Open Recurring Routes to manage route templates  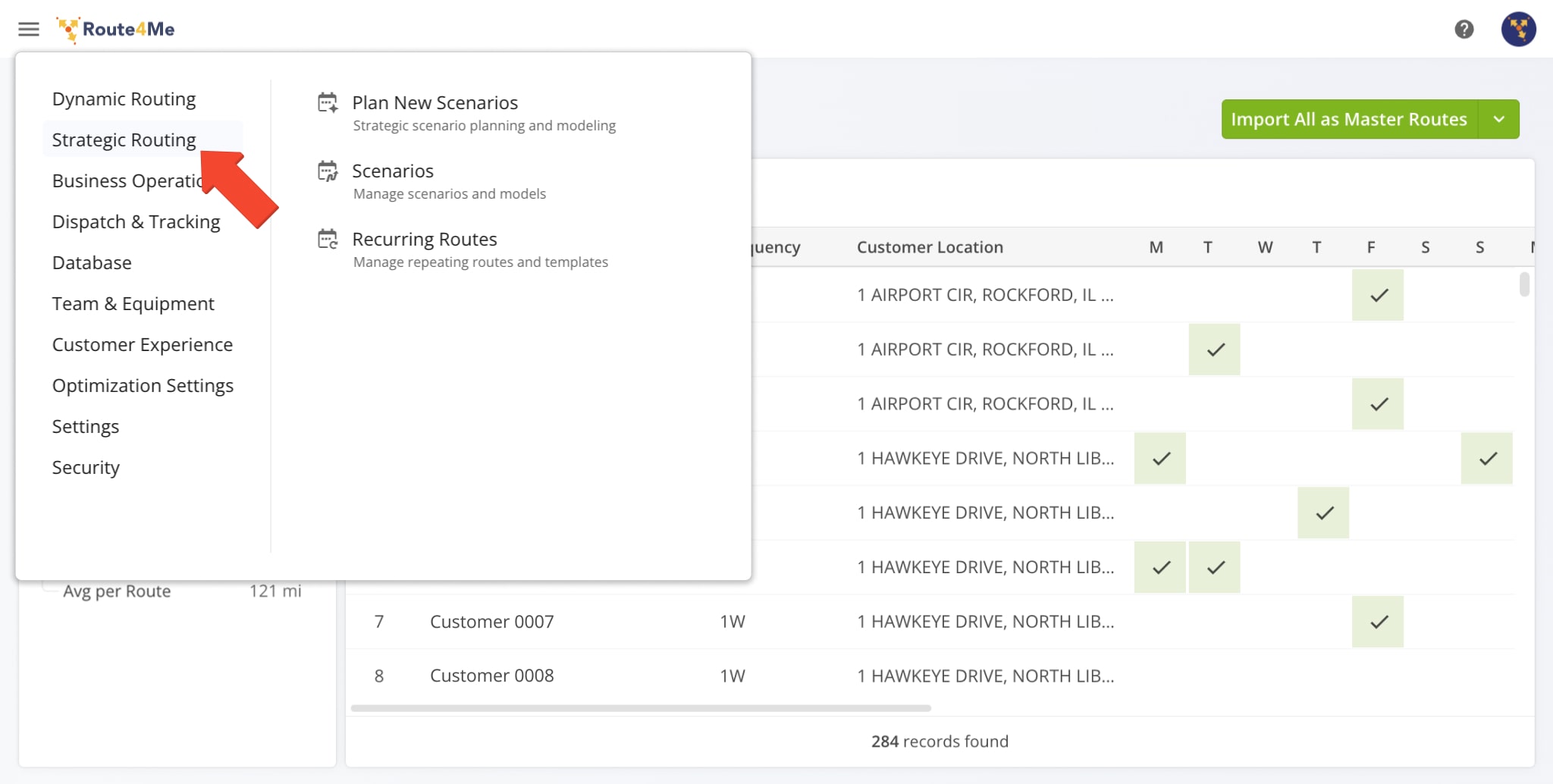point(424,239)
